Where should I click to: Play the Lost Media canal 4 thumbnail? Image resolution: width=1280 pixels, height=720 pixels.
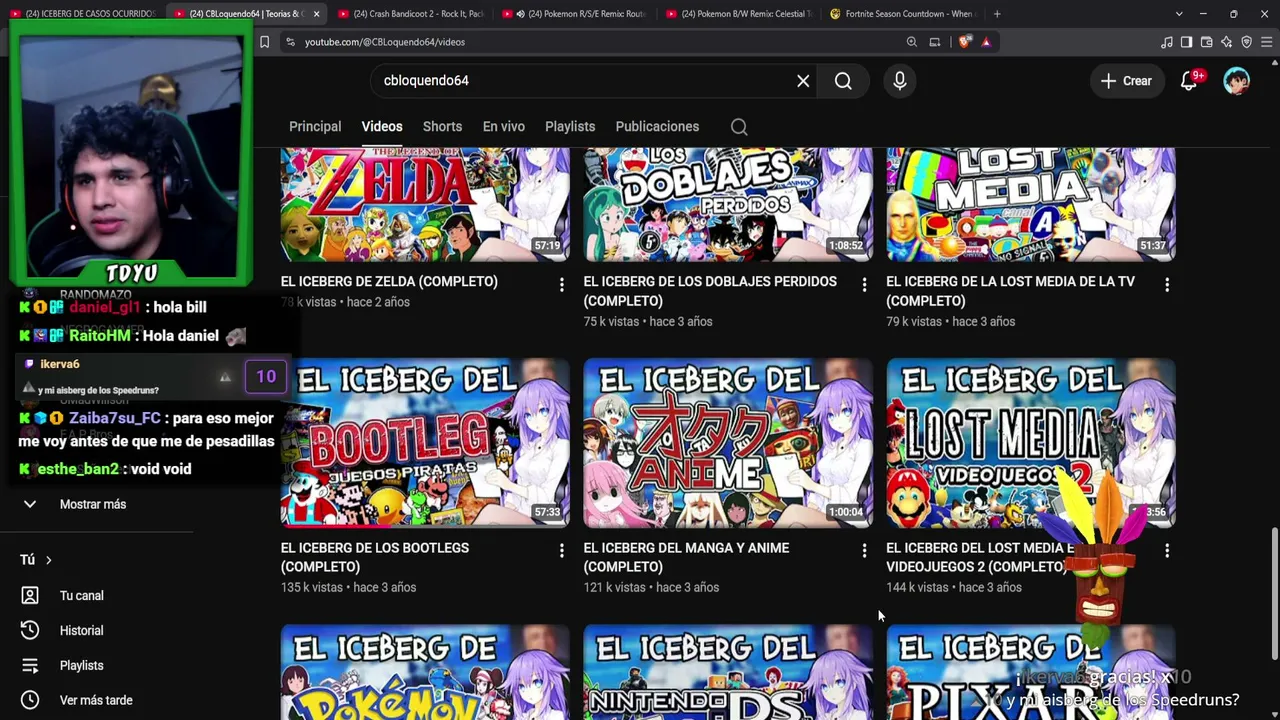[1031, 204]
